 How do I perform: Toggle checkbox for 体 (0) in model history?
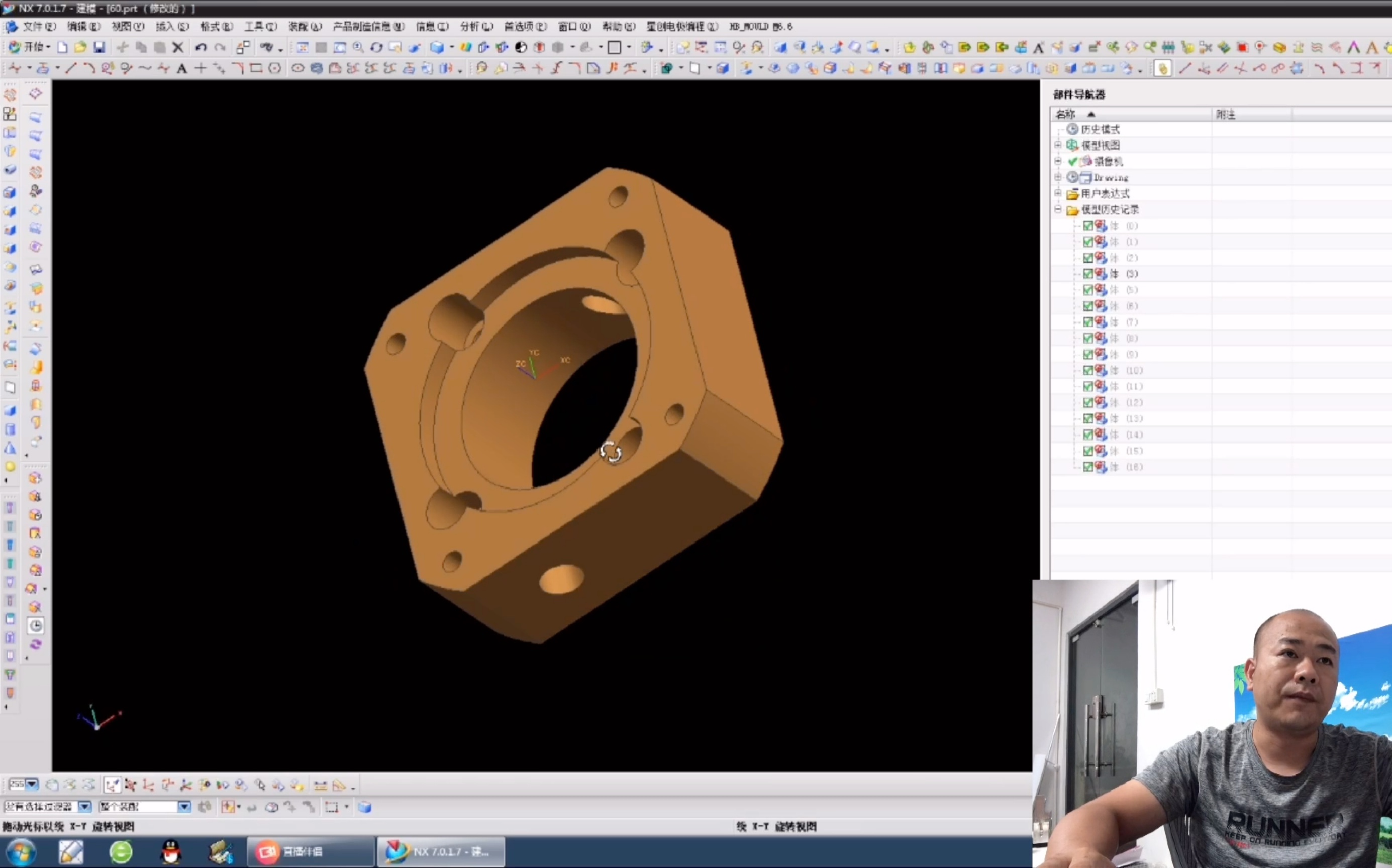click(x=1087, y=226)
